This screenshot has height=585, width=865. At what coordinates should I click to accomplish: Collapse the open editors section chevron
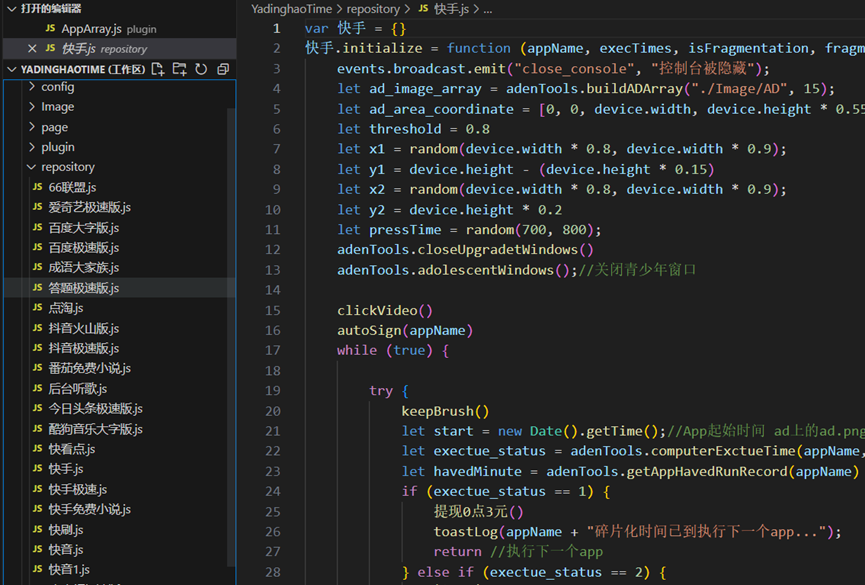[x=12, y=9]
